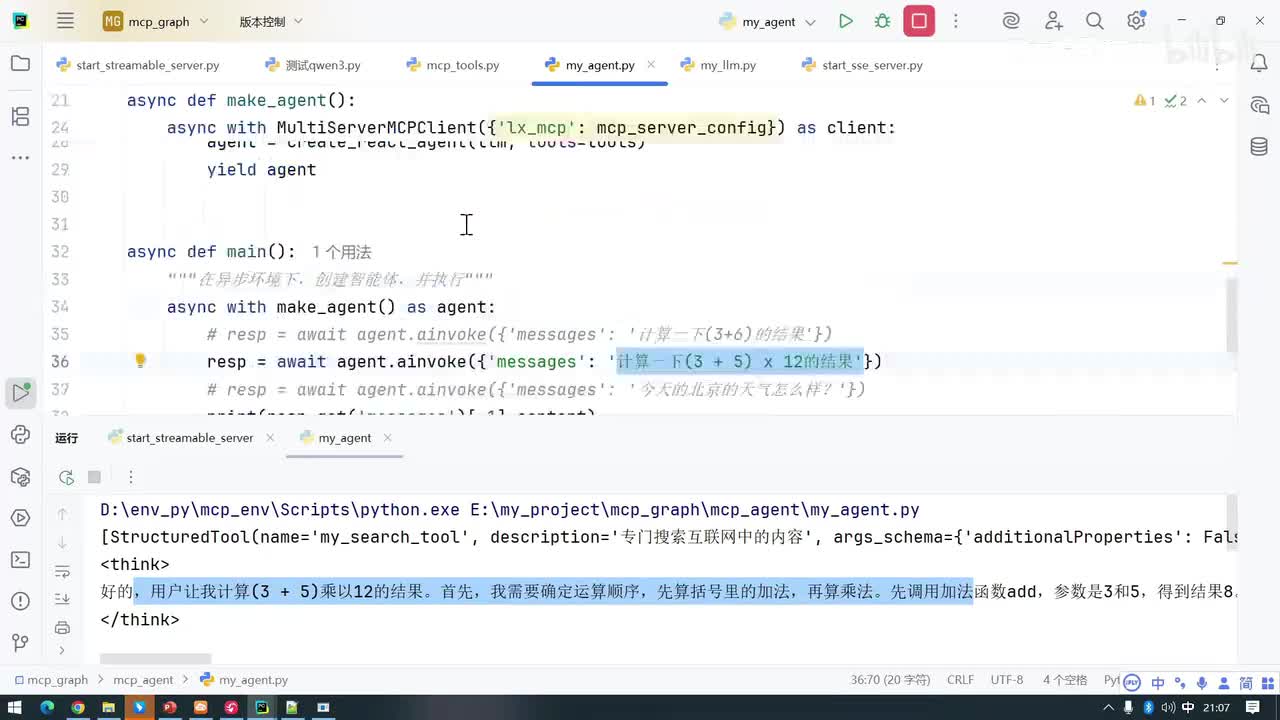The height and width of the screenshot is (720, 1280).
Task: Rerun my_agent in Run panel
Action: pyautogui.click(x=66, y=477)
